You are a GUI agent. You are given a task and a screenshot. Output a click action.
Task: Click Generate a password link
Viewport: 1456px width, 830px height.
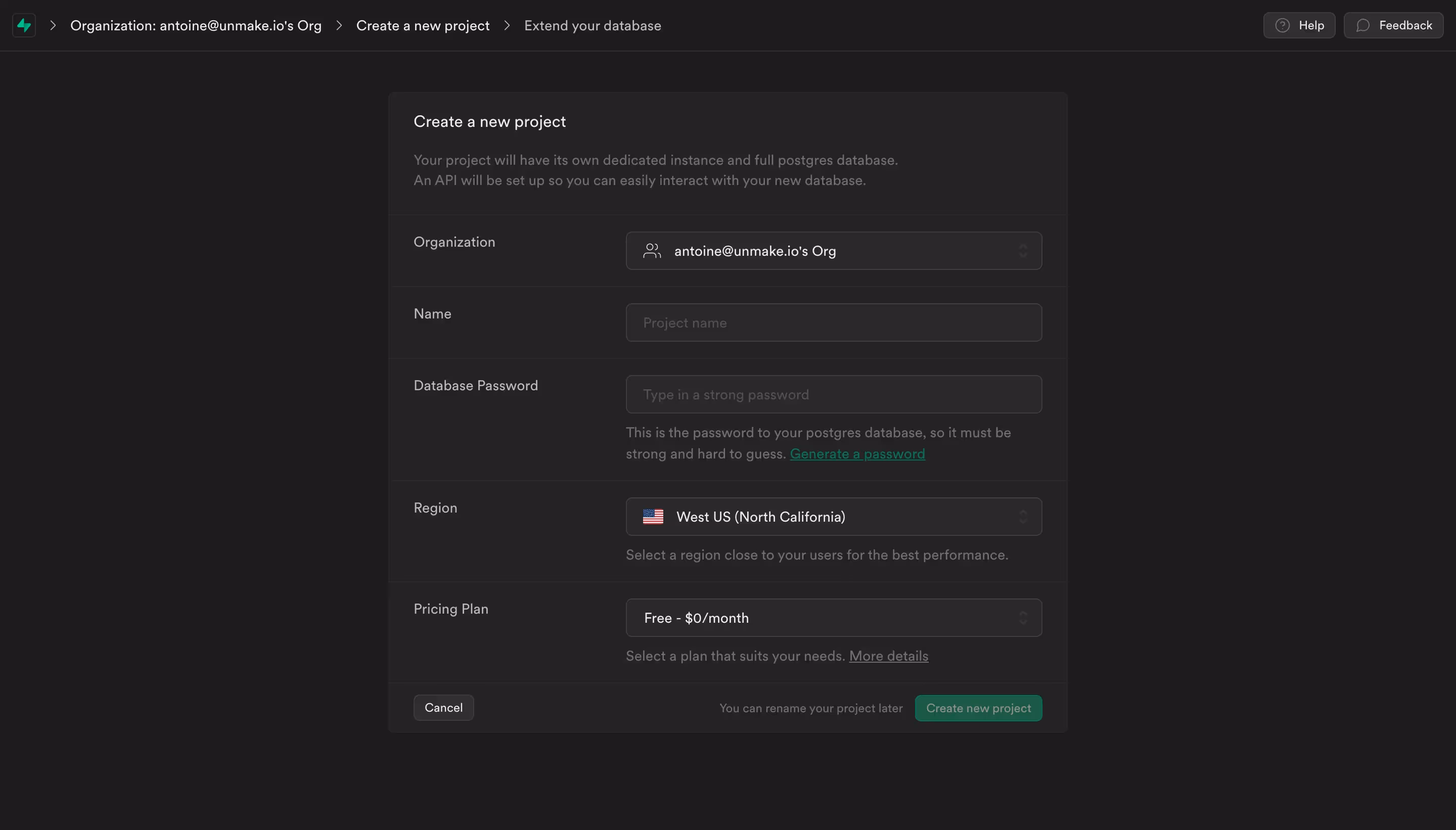pyautogui.click(x=857, y=454)
